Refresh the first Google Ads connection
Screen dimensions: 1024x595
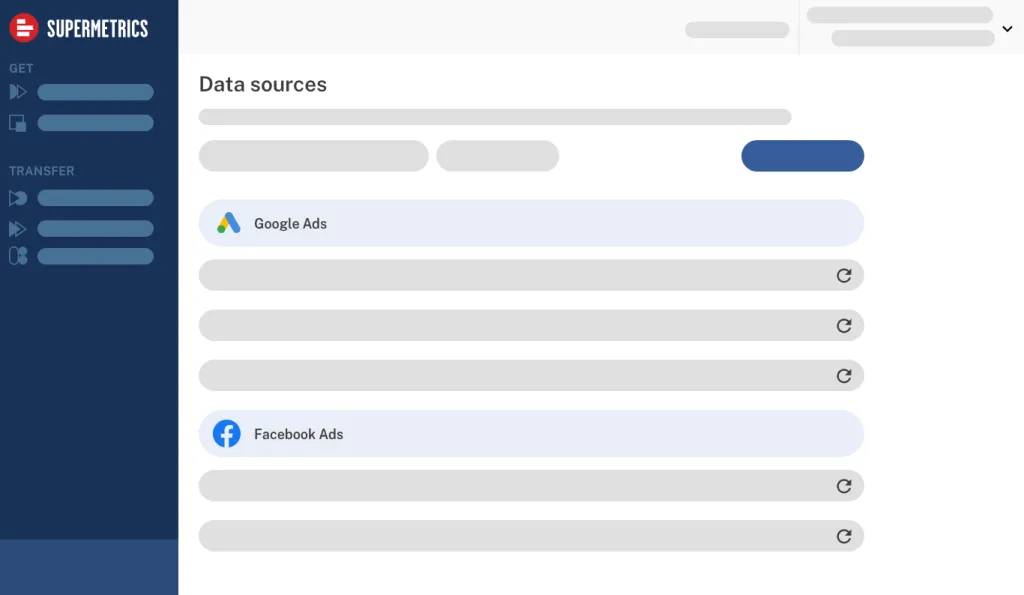pyautogui.click(x=843, y=274)
